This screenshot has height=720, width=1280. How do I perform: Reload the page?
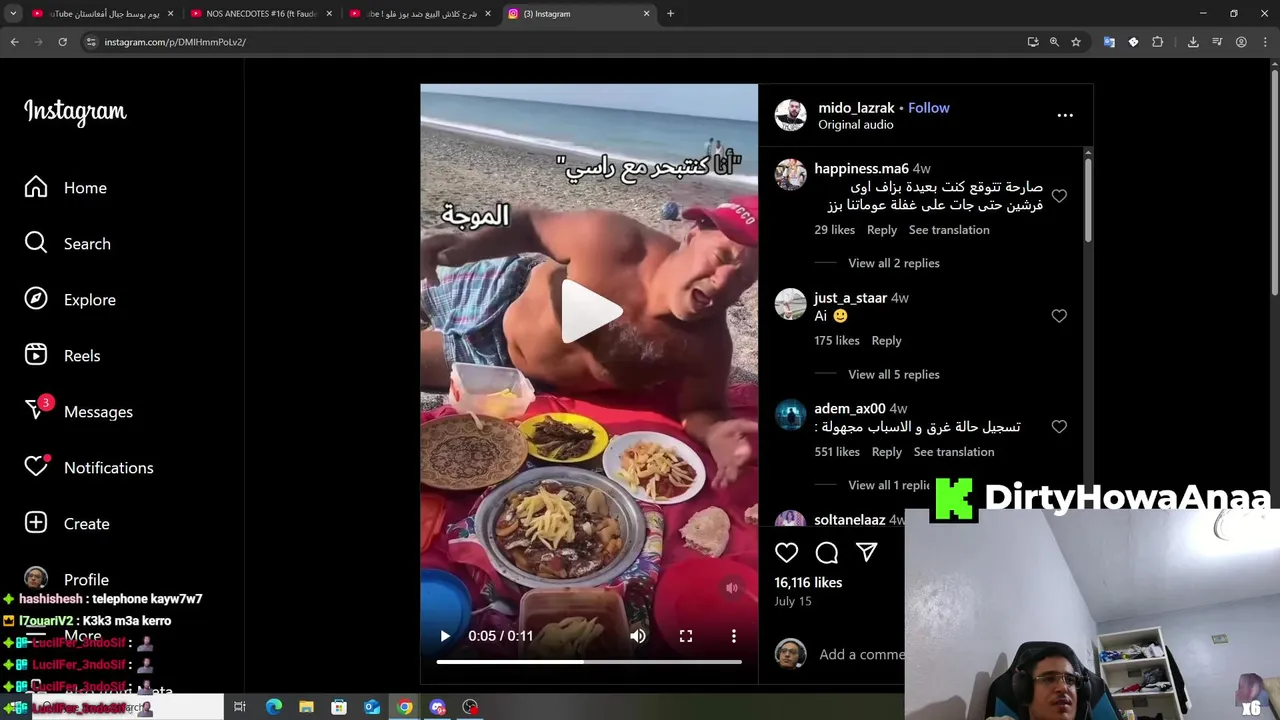62,42
